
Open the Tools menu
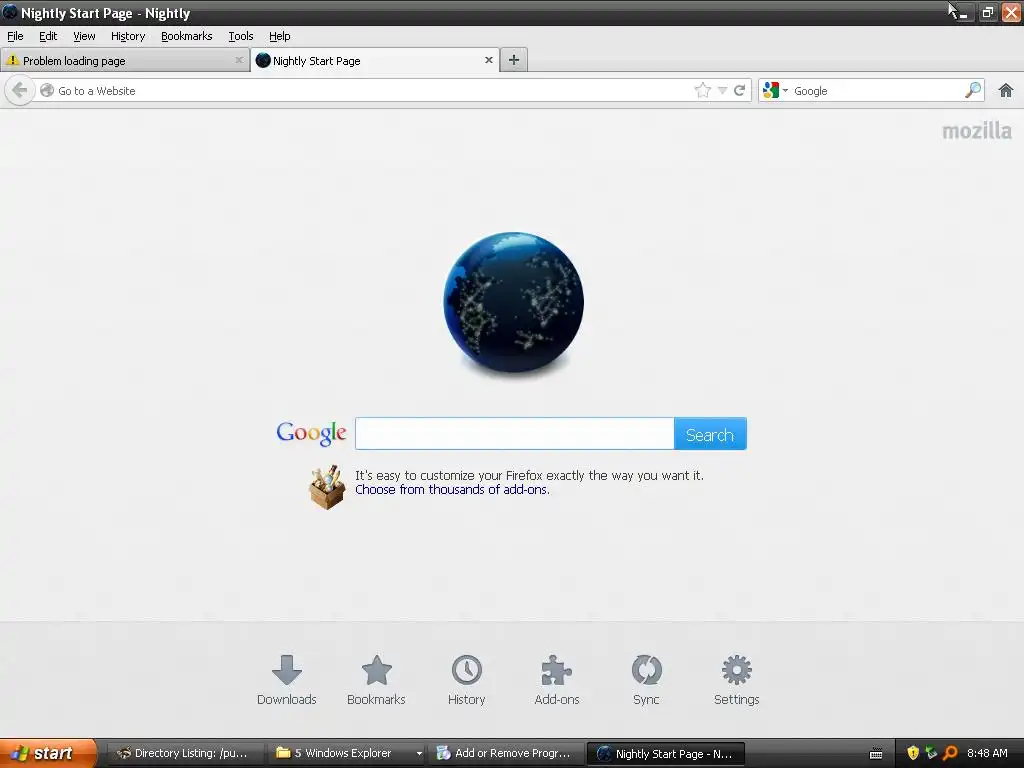240,36
